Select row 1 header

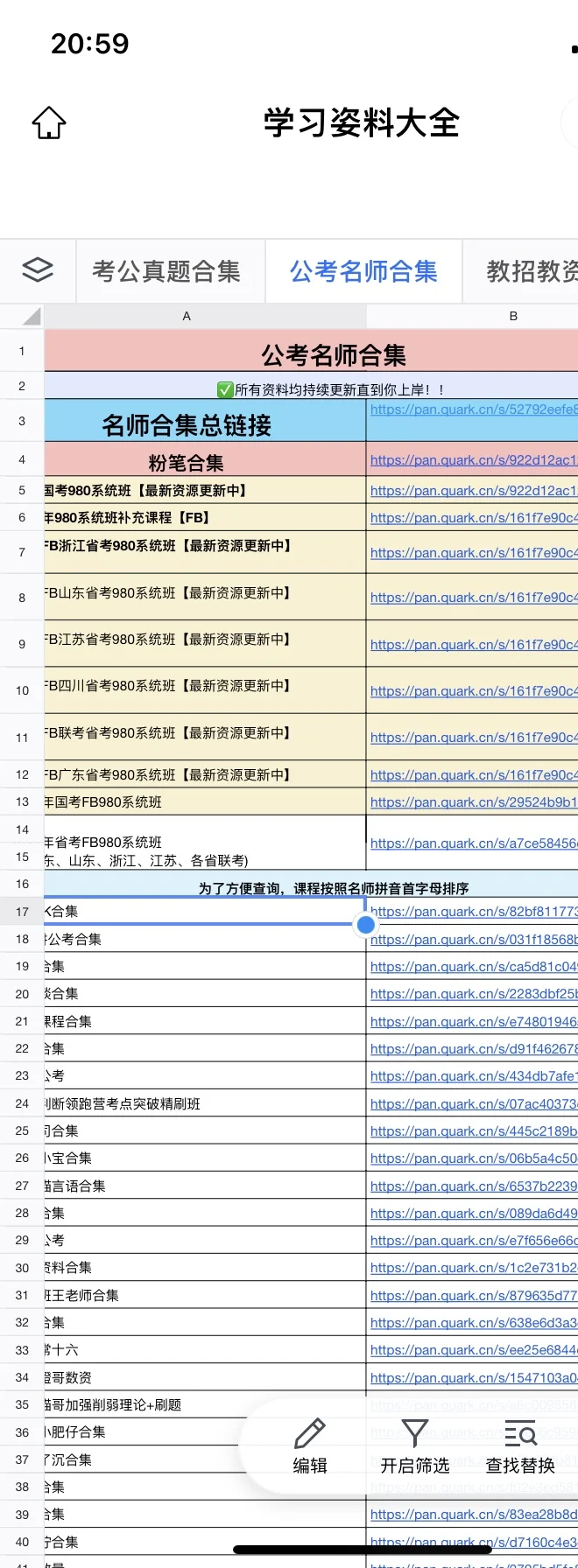coord(22,351)
